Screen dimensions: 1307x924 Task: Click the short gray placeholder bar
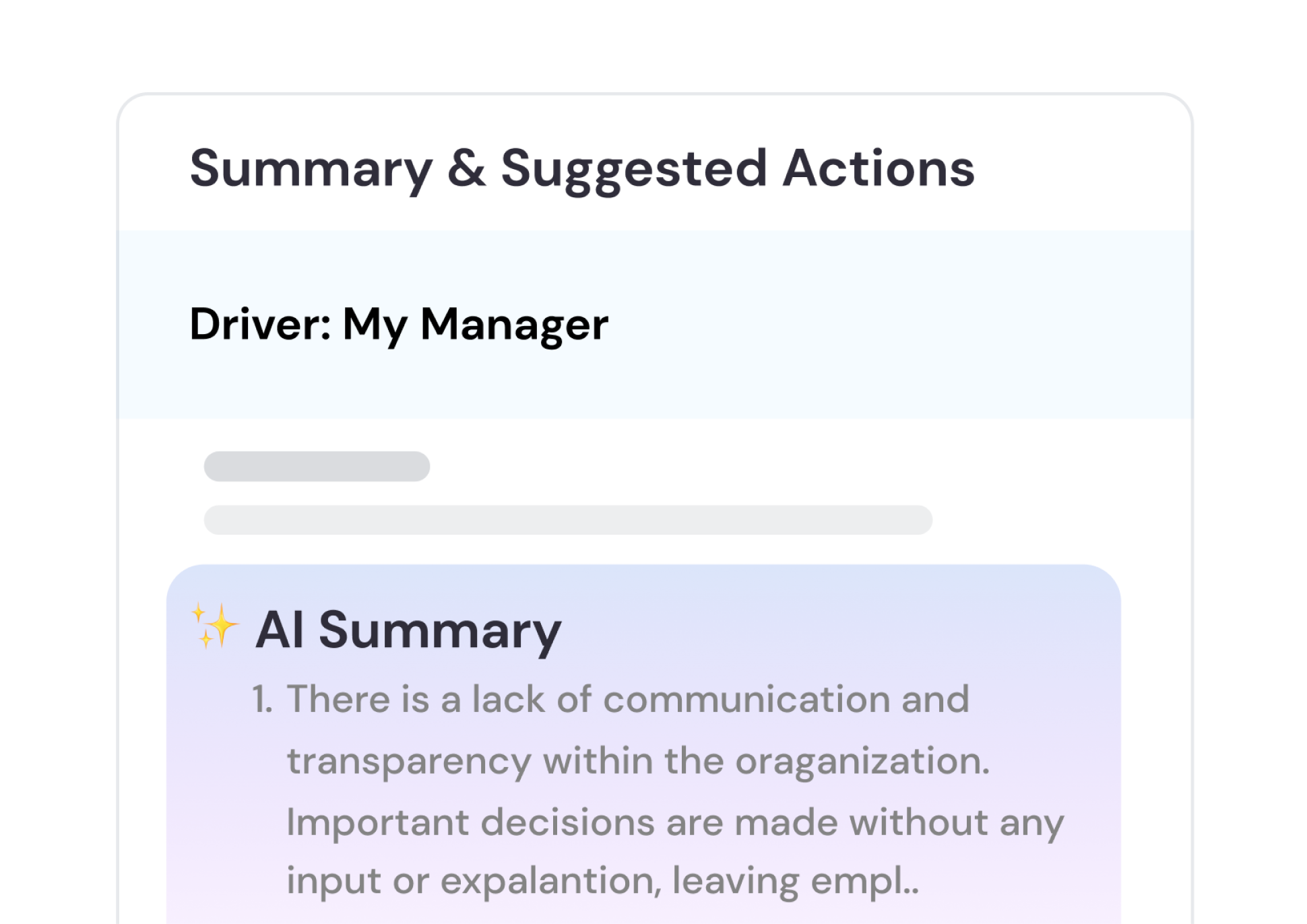317,466
